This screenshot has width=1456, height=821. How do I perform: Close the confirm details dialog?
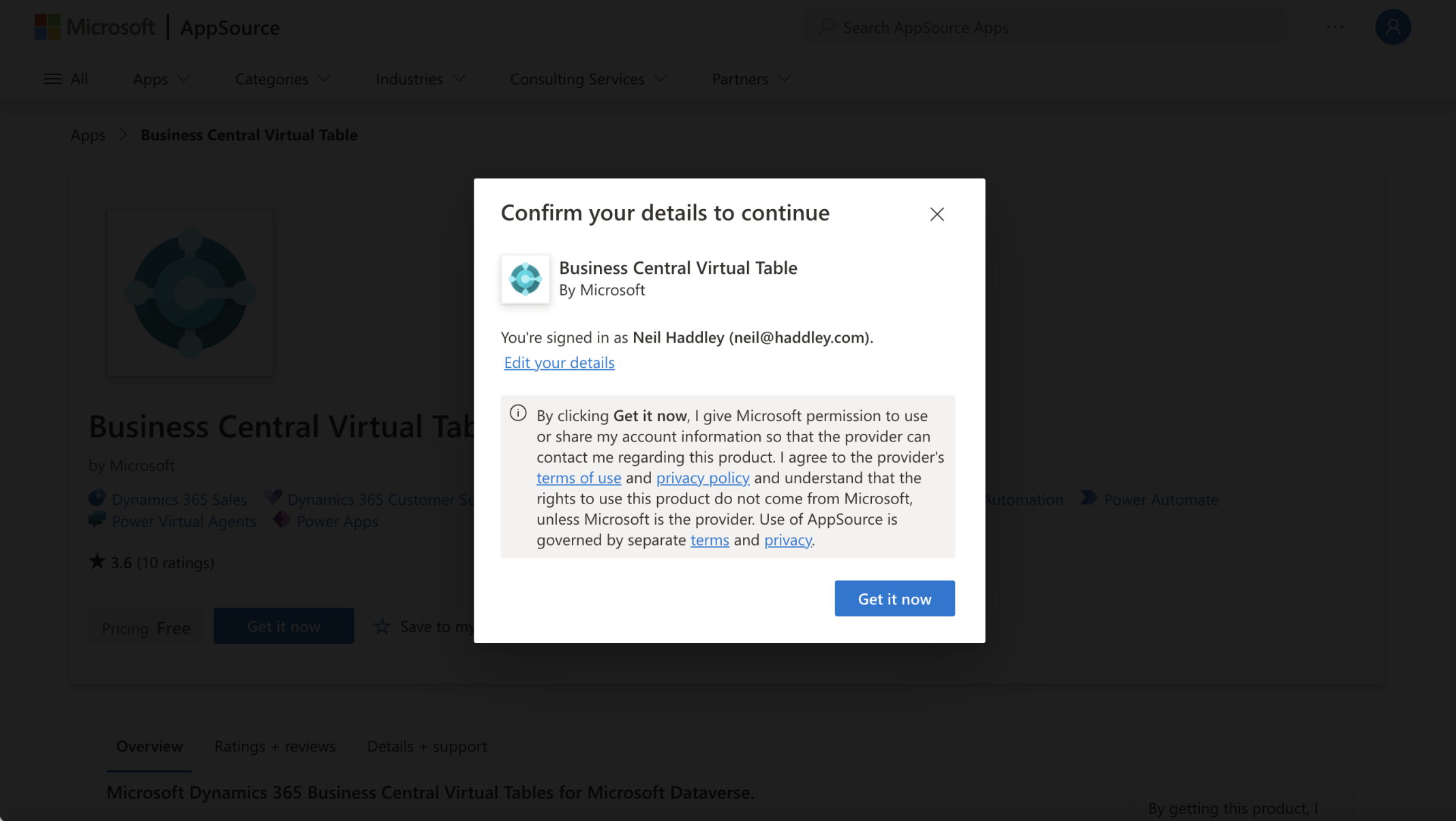[x=937, y=214]
